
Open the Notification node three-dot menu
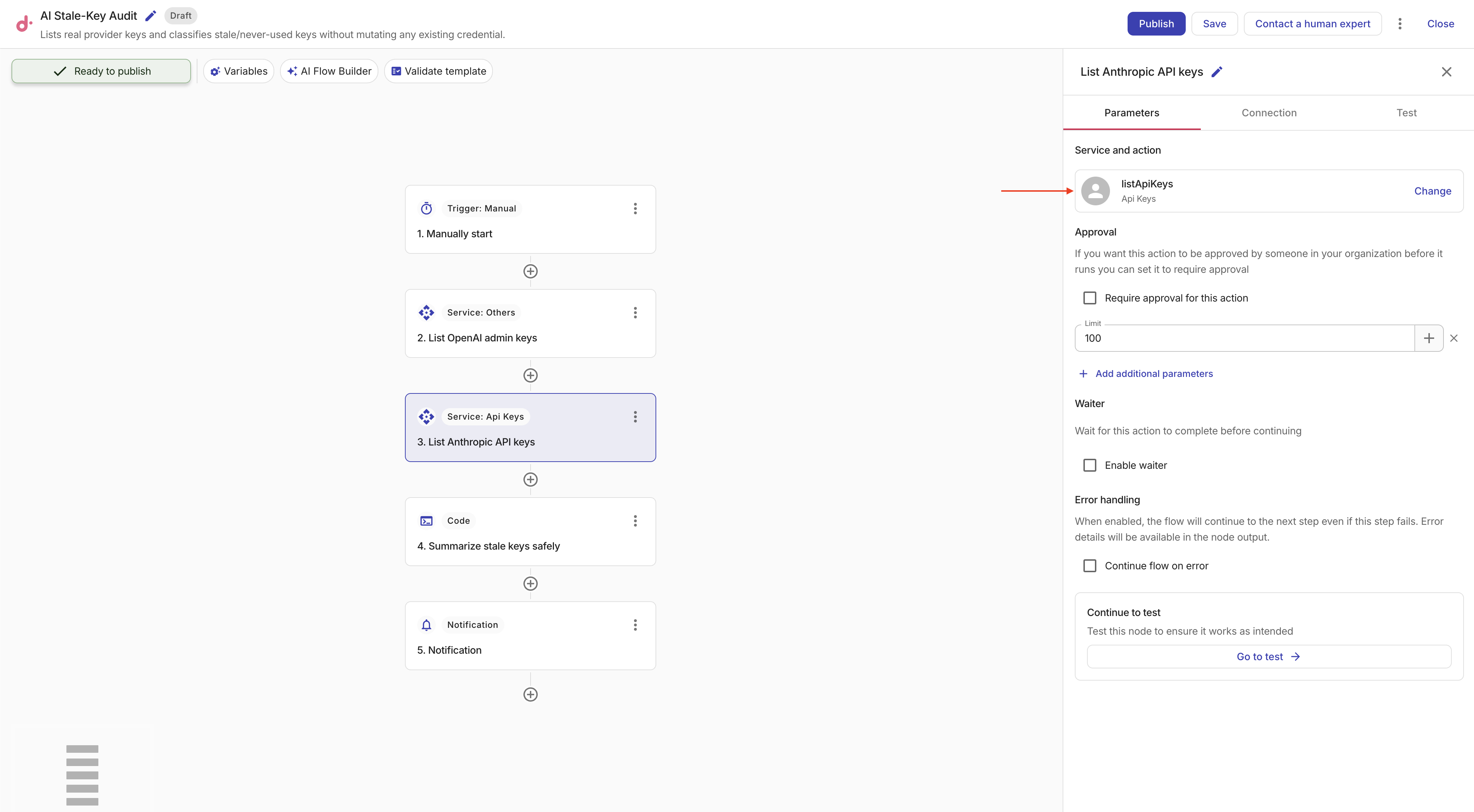pos(635,625)
